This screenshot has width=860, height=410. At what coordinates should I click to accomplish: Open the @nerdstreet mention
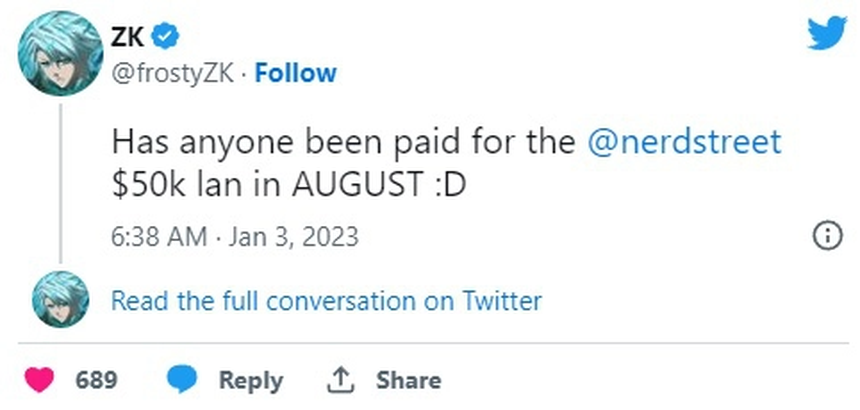click(x=683, y=140)
